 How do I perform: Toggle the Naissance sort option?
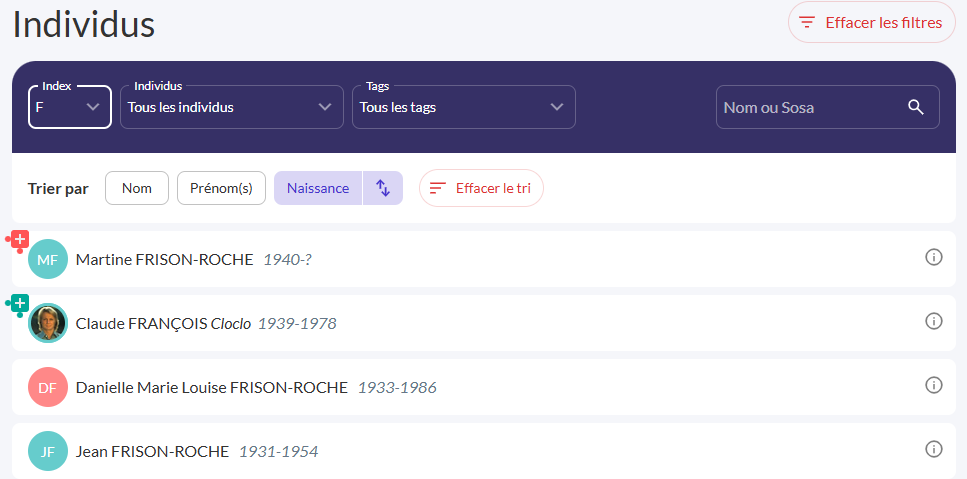(x=318, y=188)
